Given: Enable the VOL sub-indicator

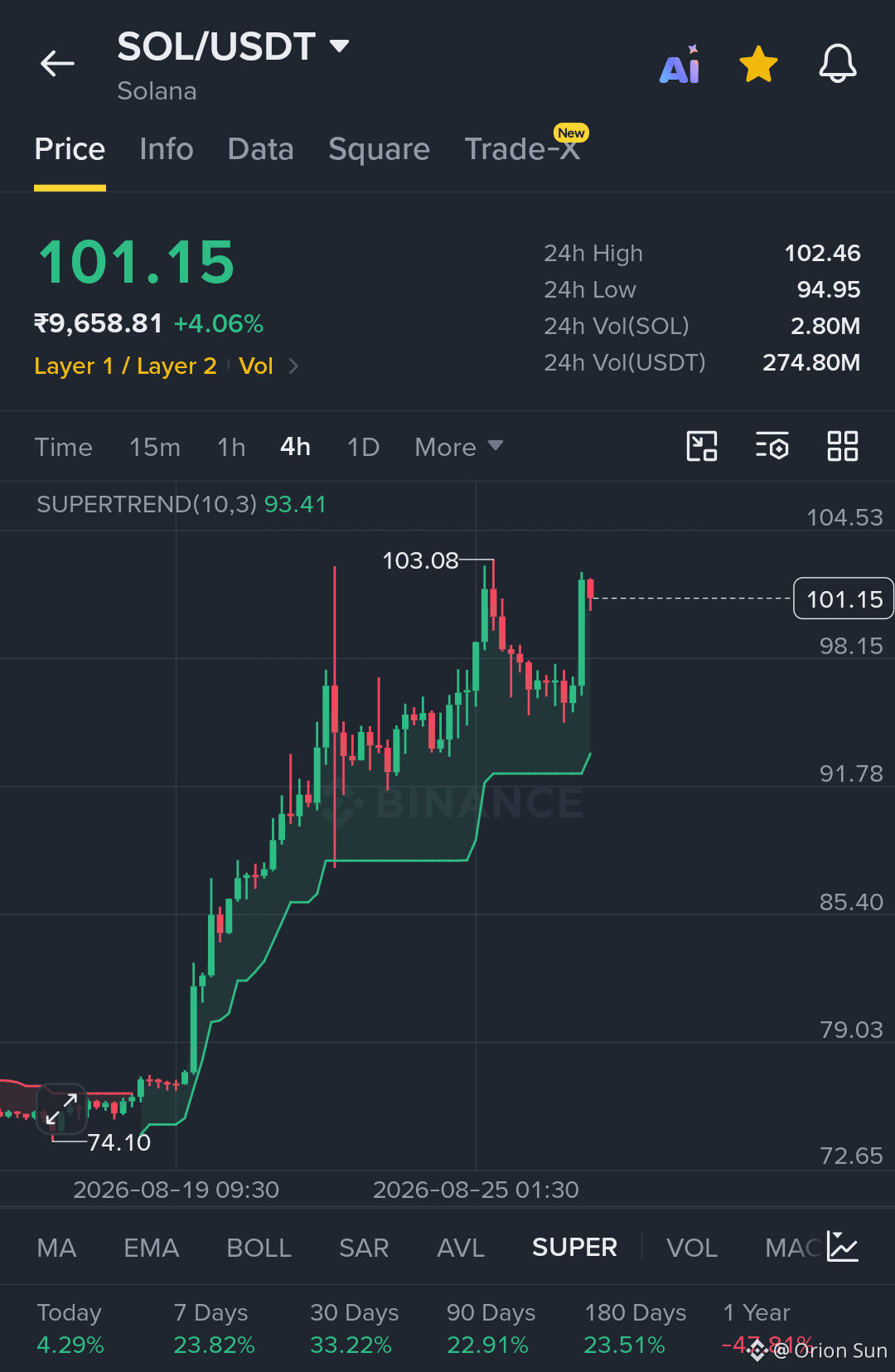Looking at the screenshot, I should click(692, 1248).
